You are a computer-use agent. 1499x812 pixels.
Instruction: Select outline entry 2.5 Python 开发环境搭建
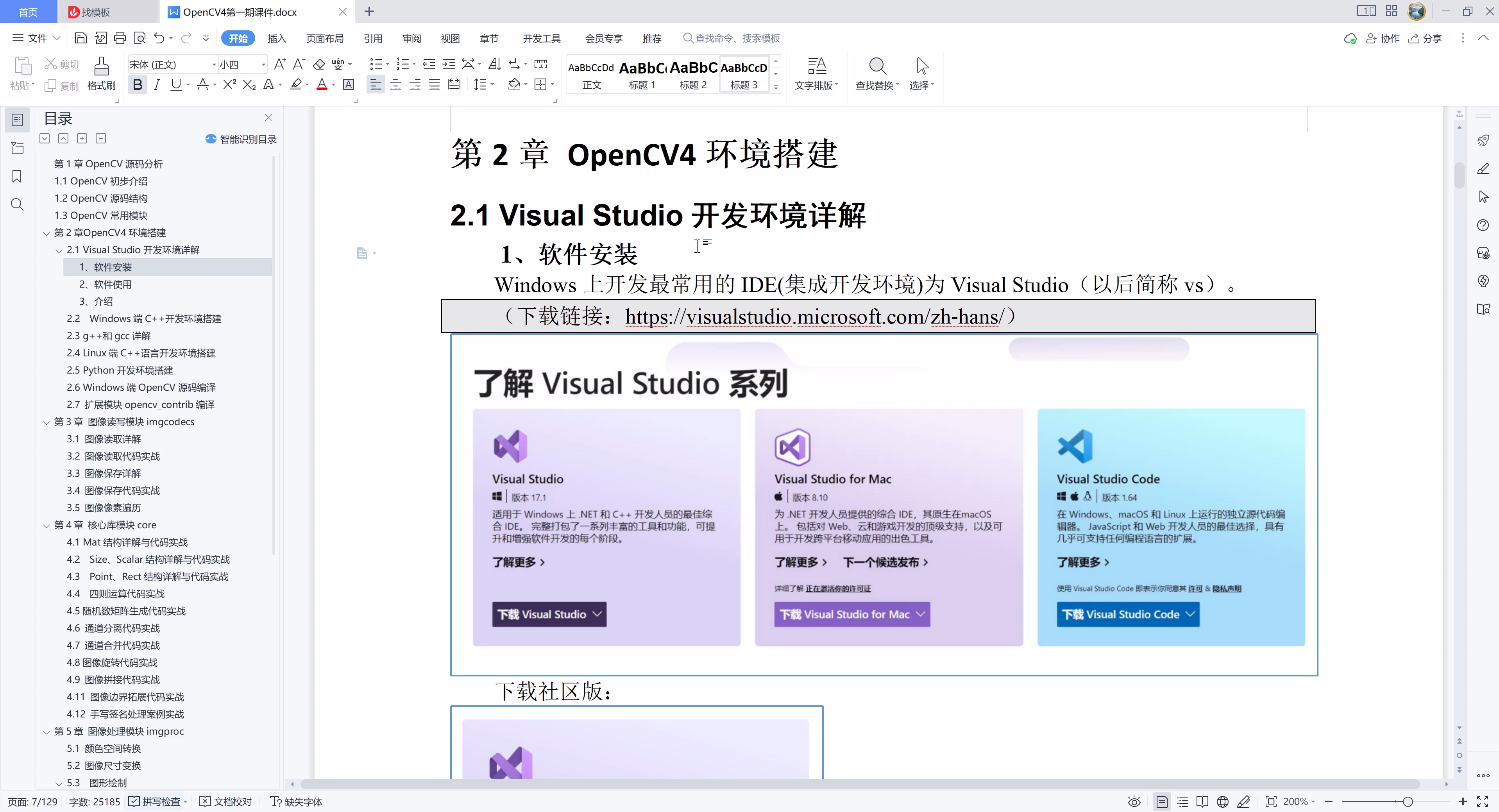pyautogui.click(x=119, y=370)
